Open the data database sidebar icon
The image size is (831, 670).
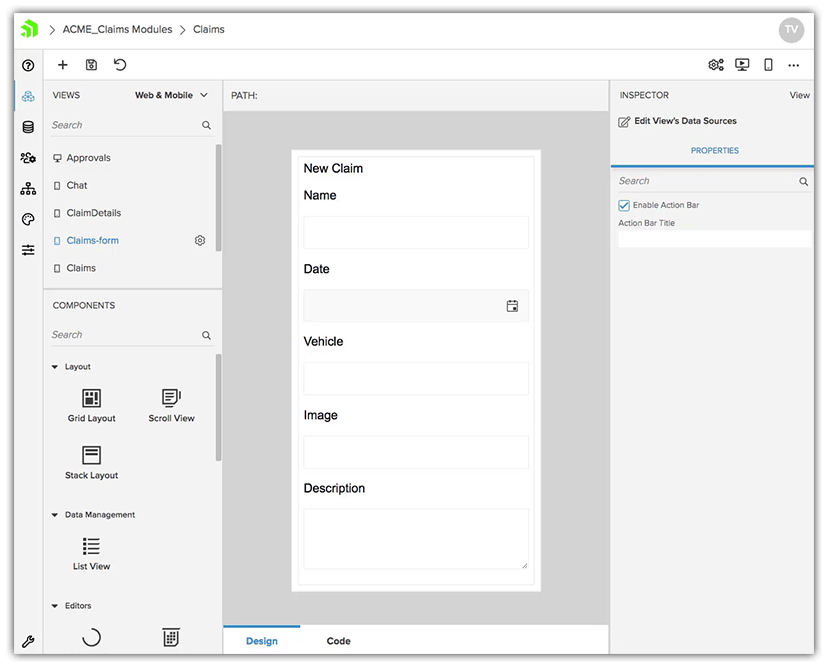pyautogui.click(x=28, y=127)
